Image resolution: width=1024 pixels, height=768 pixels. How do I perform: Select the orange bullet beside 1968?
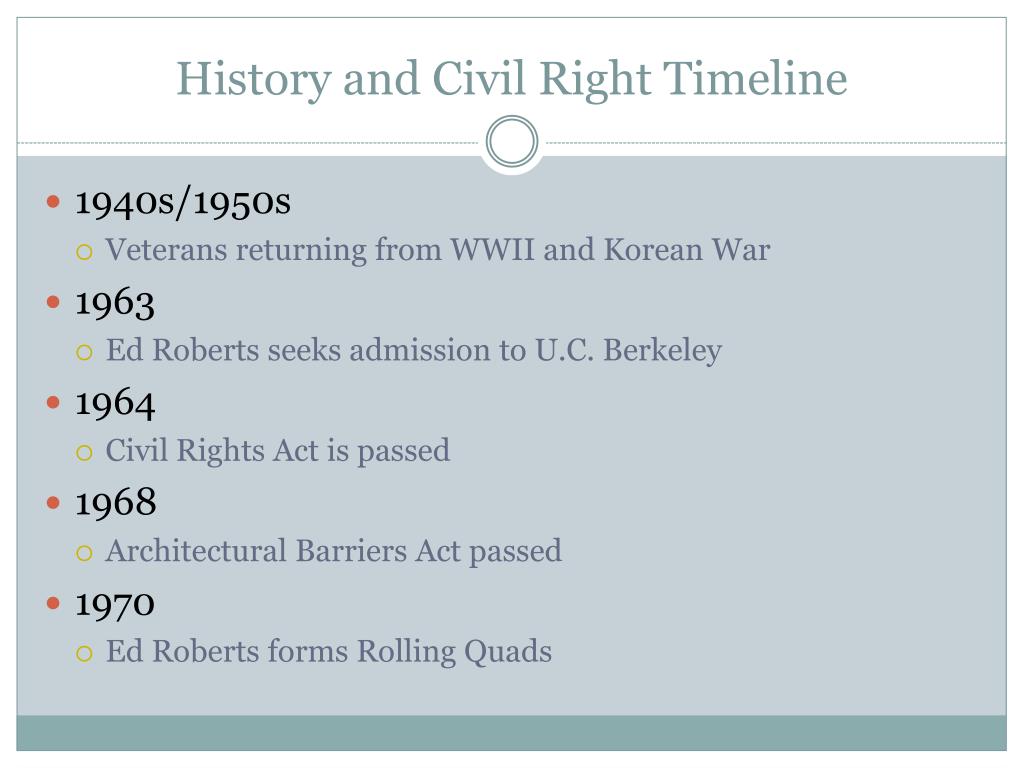coord(54,502)
